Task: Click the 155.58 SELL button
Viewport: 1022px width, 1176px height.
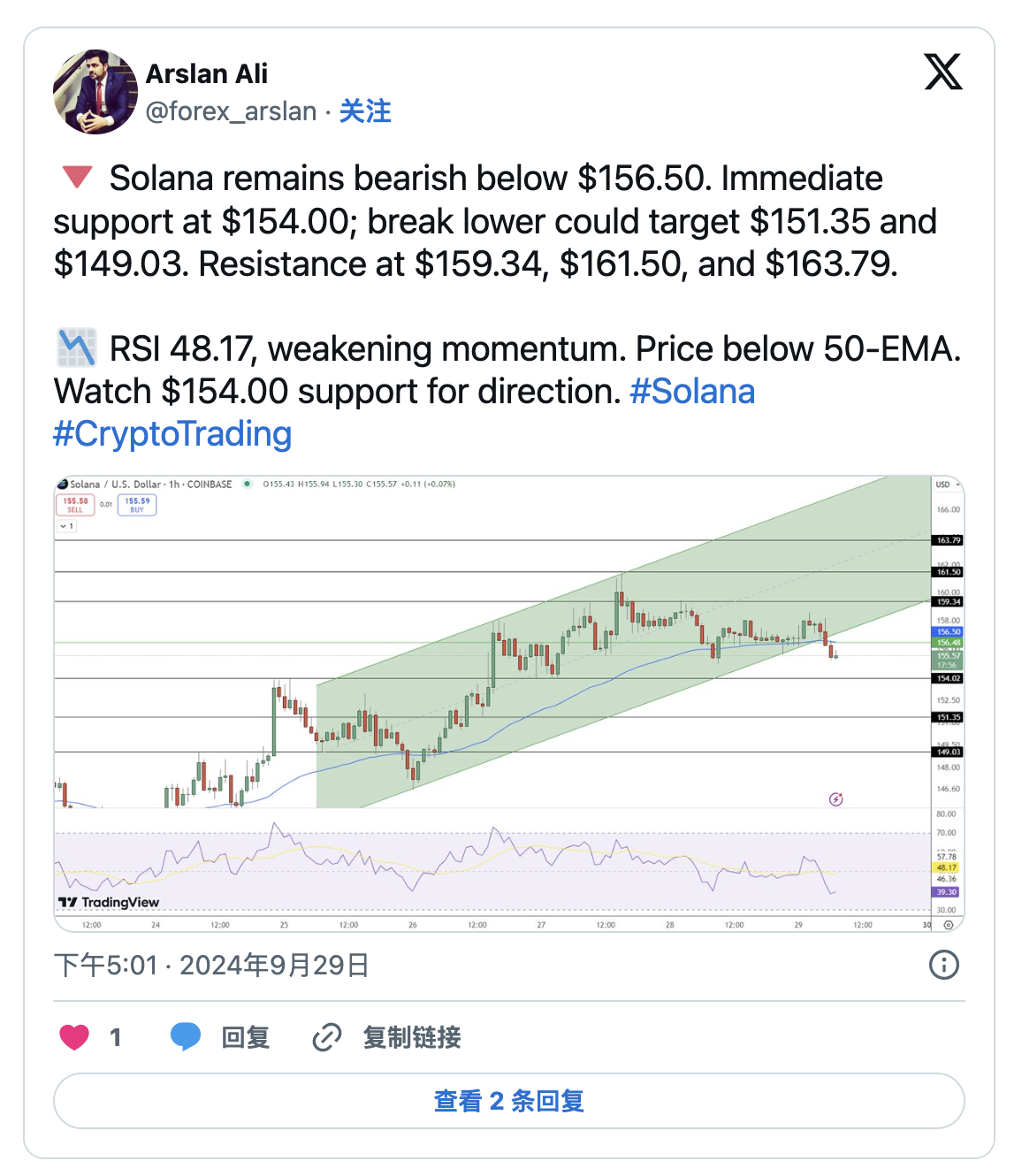Action: [75, 505]
